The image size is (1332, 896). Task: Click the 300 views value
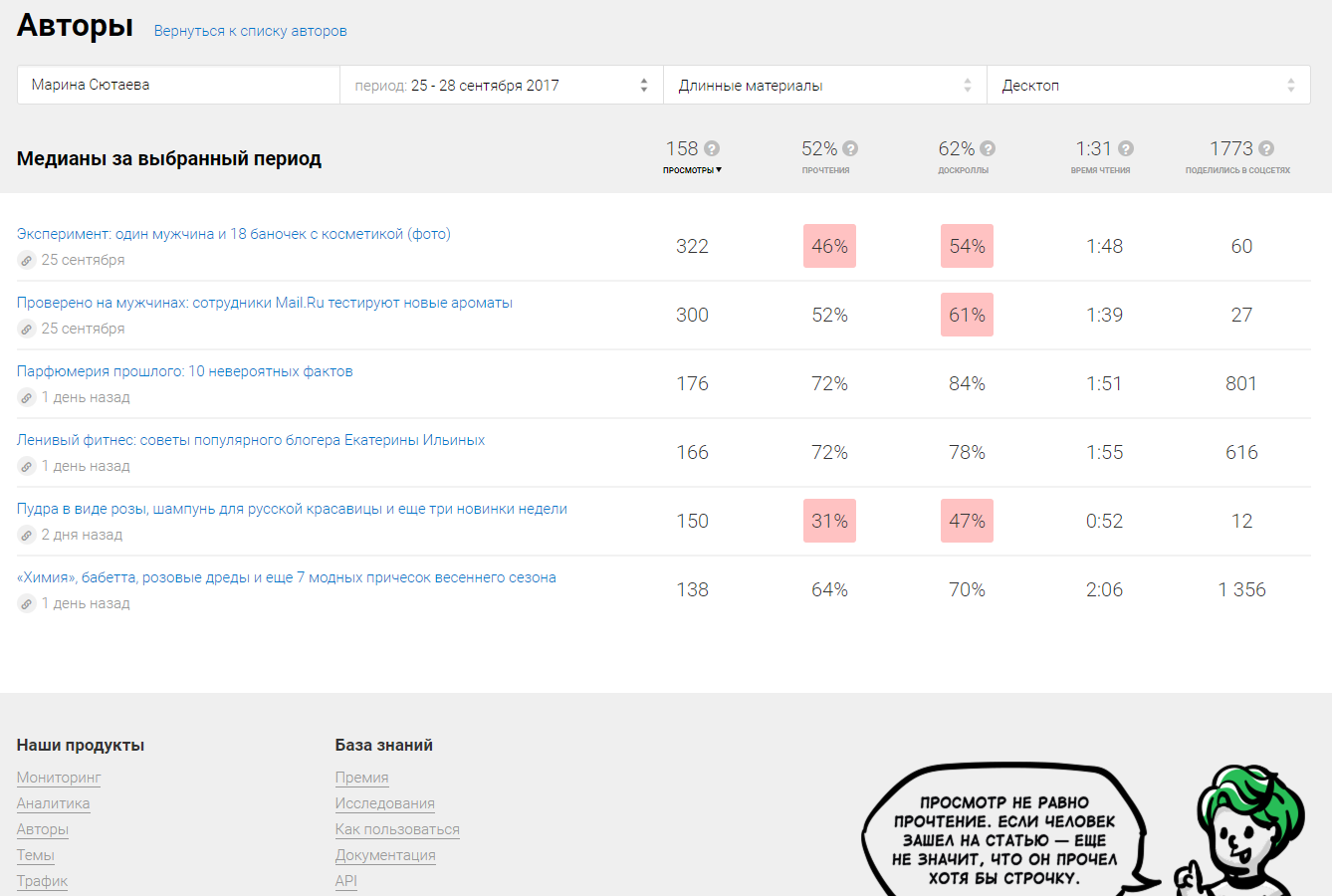tap(692, 315)
